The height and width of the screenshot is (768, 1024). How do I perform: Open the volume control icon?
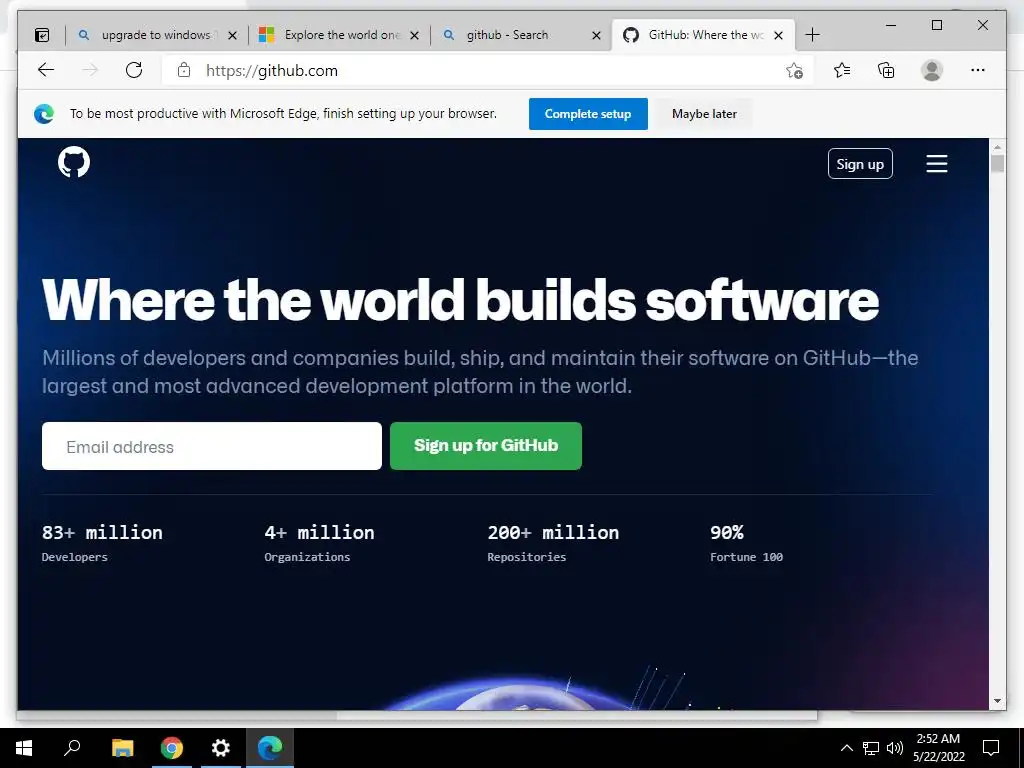tap(895, 748)
